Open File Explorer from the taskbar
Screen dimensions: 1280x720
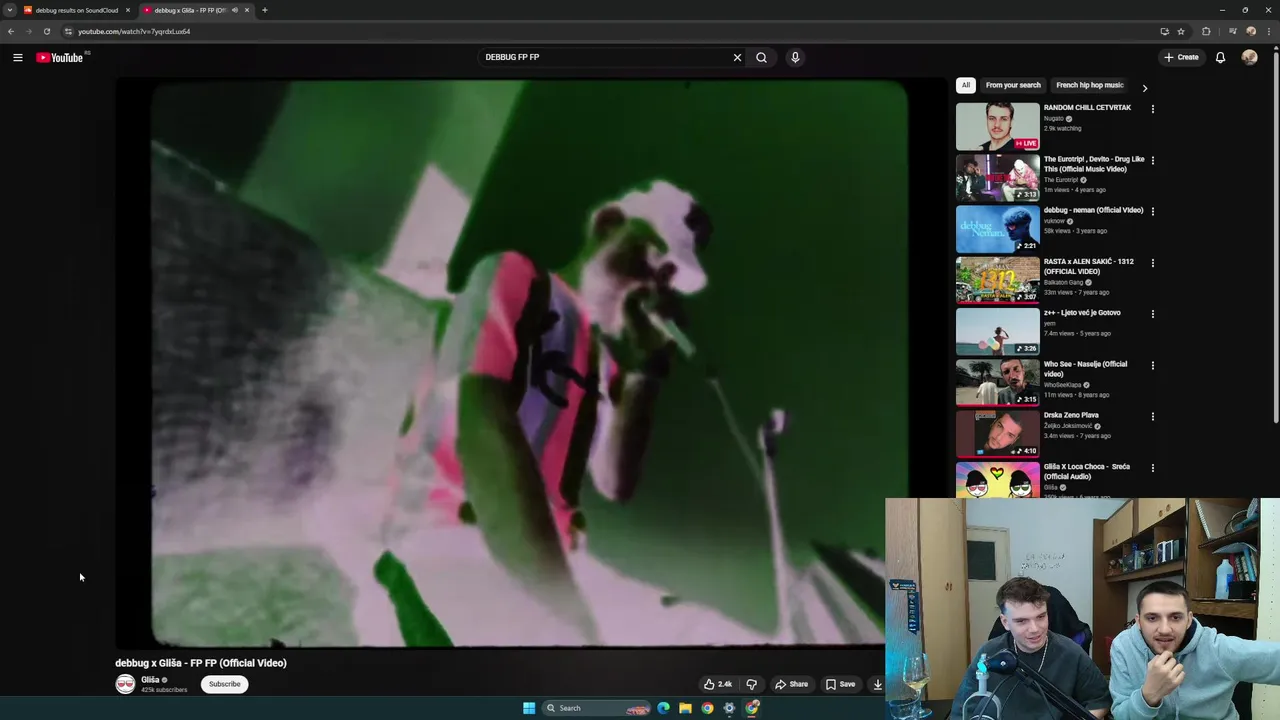click(685, 708)
